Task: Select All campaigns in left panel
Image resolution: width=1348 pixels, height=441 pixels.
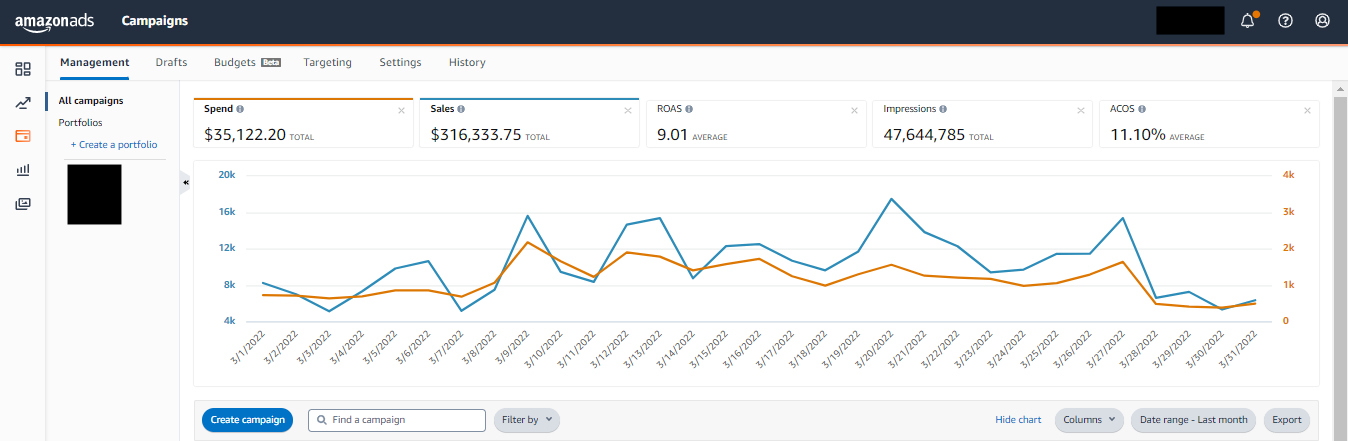Action: [91, 101]
